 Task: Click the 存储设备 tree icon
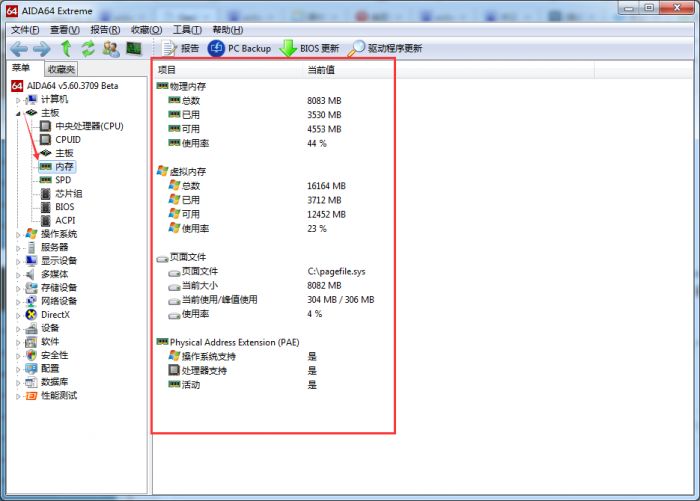(x=31, y=288)
